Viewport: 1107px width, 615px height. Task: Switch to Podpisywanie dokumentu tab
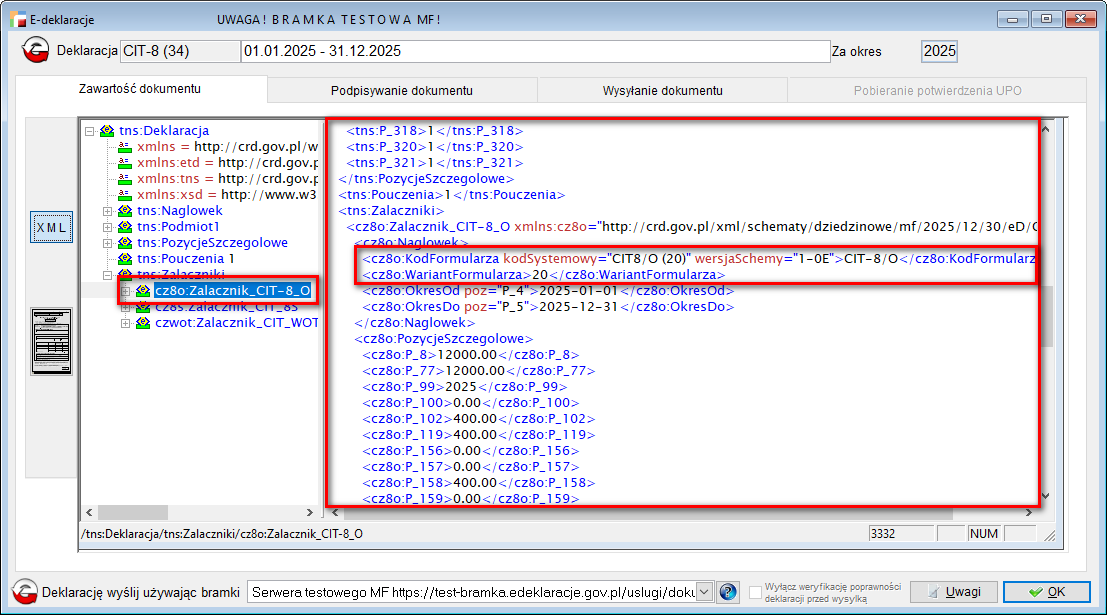click(401, 90)
